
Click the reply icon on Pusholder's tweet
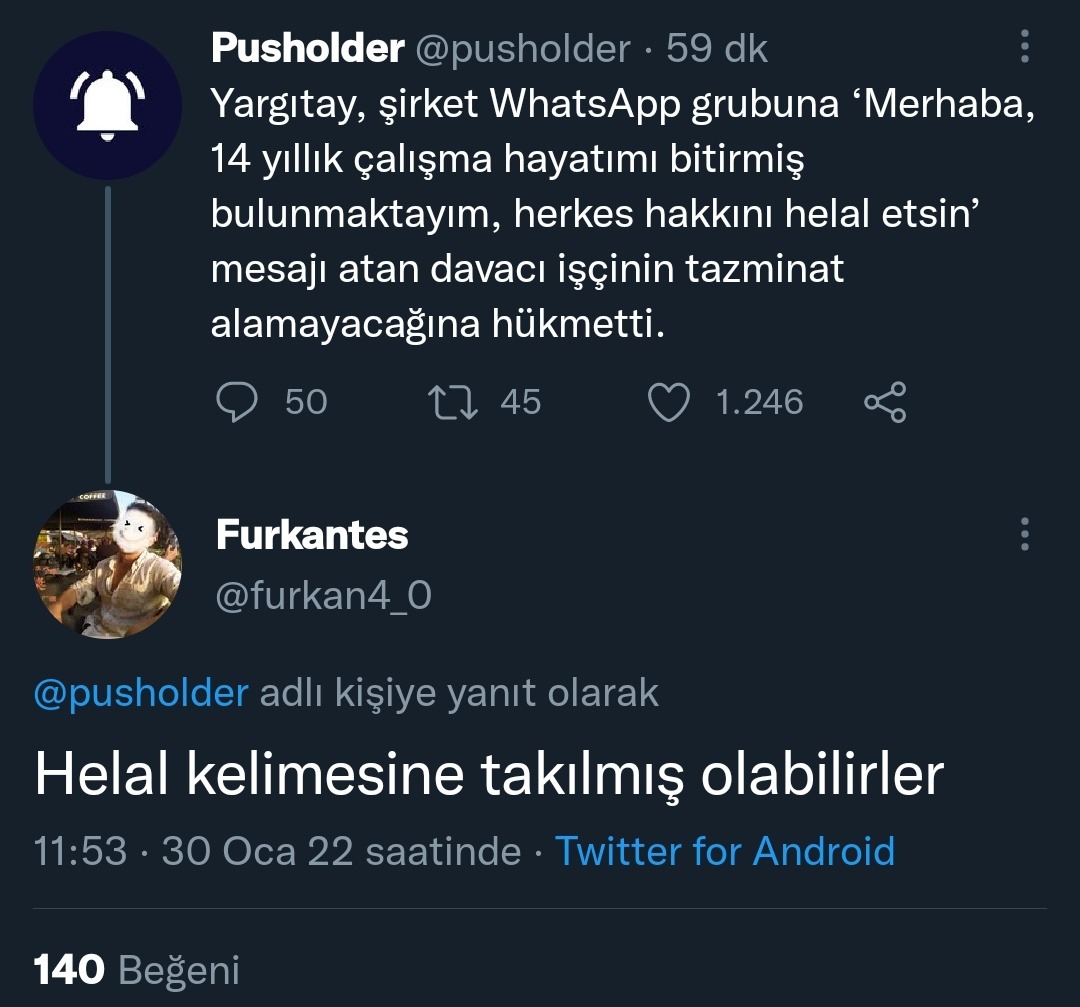point(237,402)
